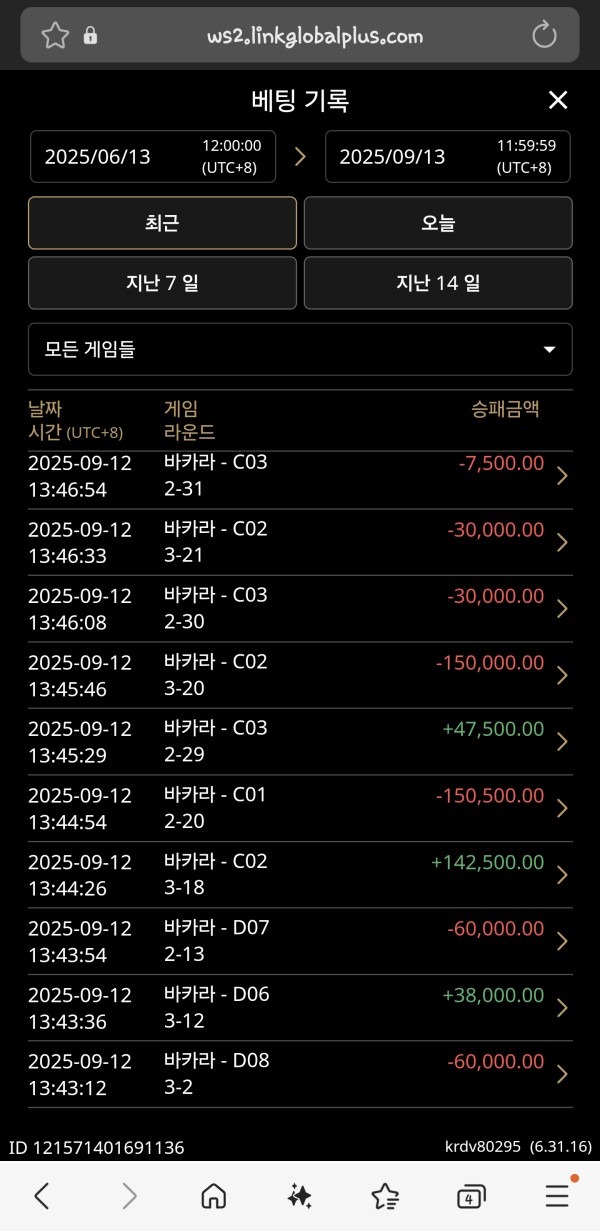Tap the forward navigation arrow
Screen dimensions: 600x1231
pos(128,1196)
